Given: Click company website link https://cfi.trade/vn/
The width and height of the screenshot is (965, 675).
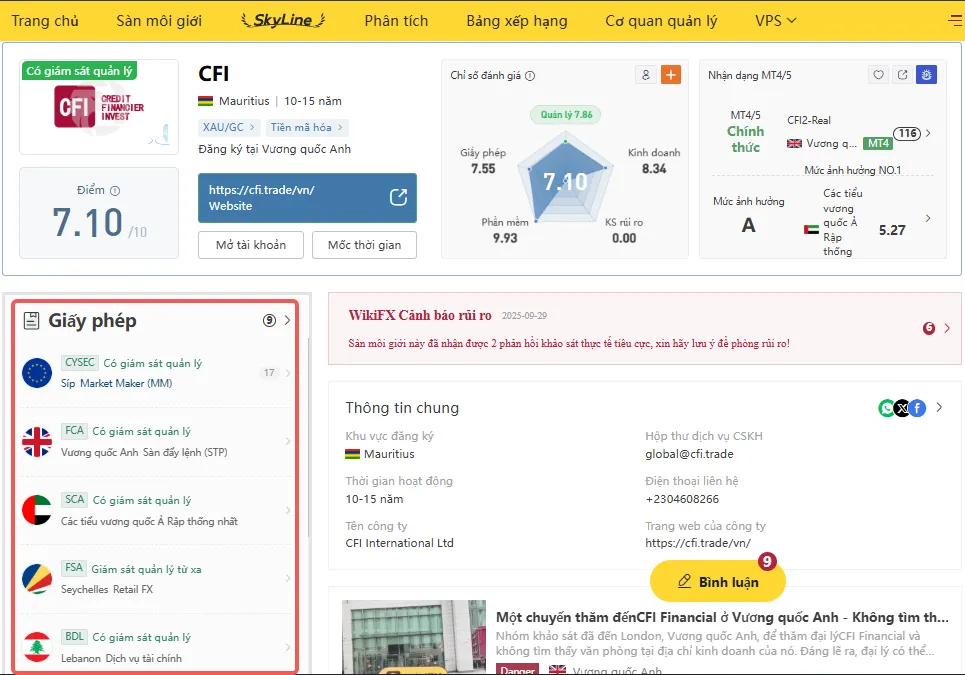Looking at the screenshot, I should pos(697,543).
